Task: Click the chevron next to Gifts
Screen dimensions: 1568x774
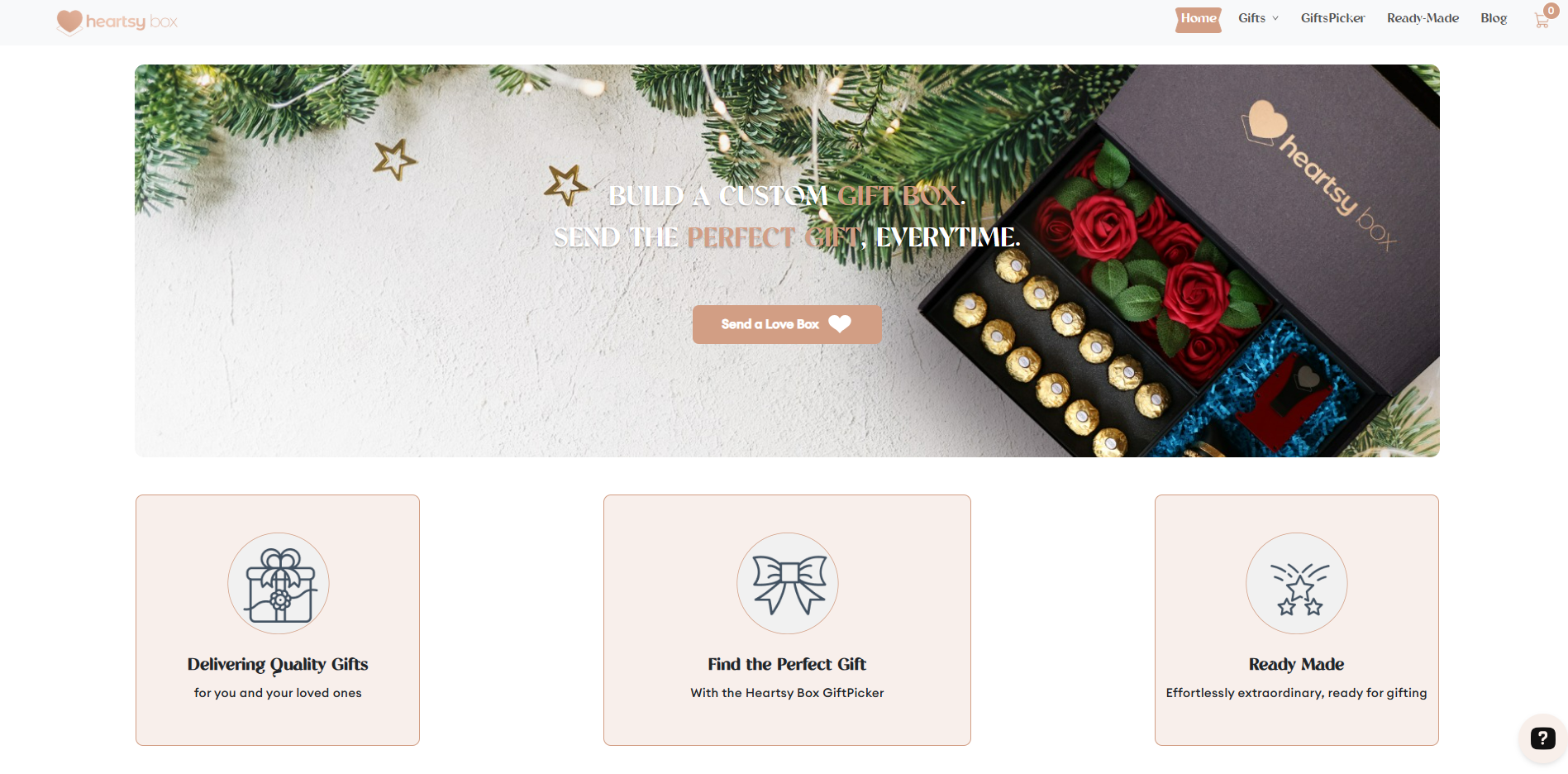Action: coord(1275,18)
